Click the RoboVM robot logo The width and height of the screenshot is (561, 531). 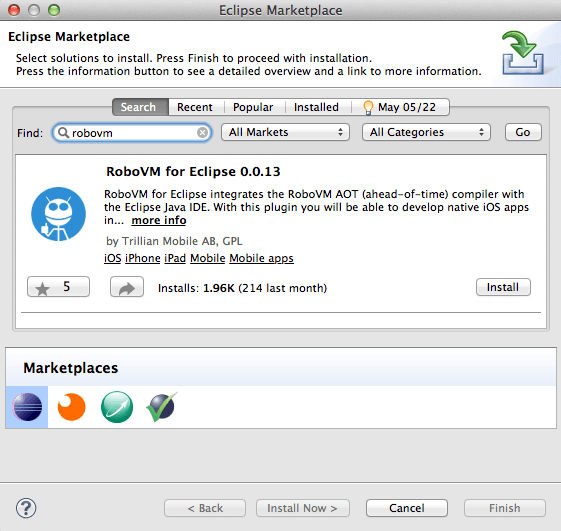click(x=58, y=214)
